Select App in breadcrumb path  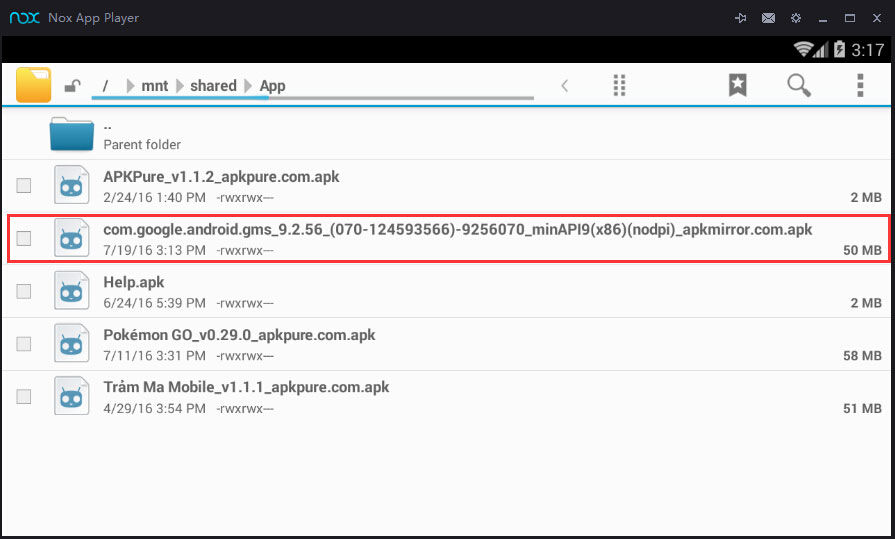point(272,86)
